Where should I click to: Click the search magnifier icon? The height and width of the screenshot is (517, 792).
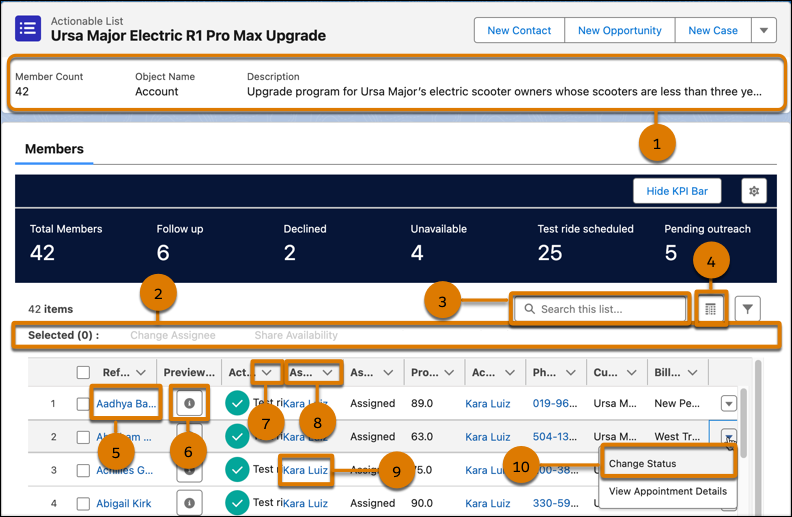pyautogui.click(x=529, y=308)
